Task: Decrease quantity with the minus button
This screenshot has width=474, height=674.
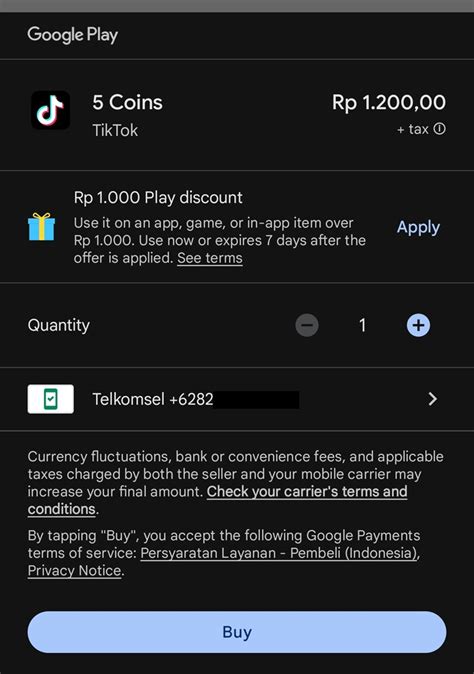Action: coord(307,325)
